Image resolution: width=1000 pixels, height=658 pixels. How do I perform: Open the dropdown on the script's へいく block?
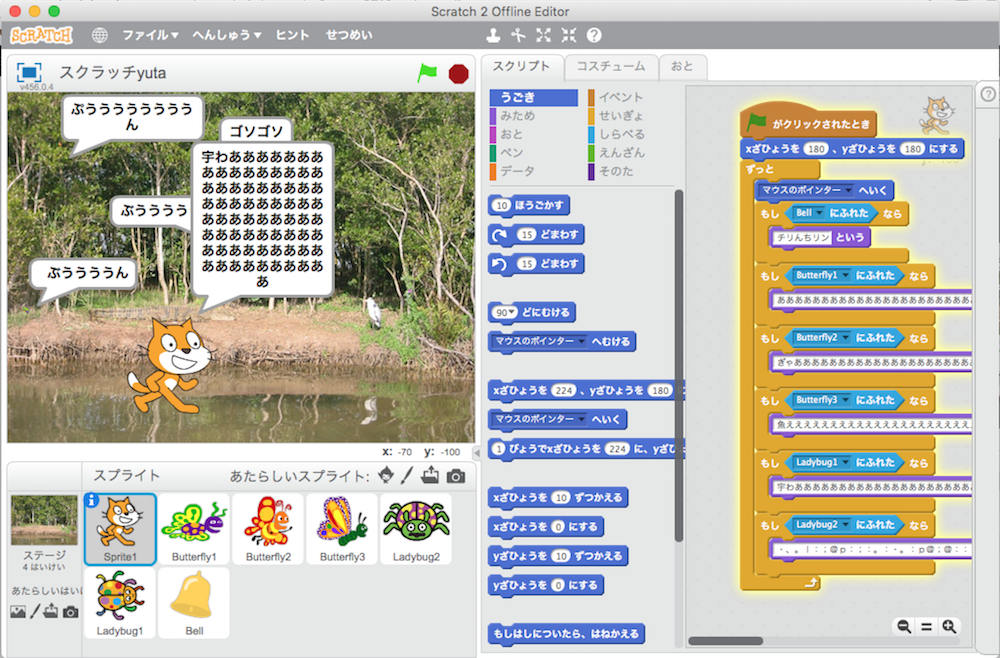click(x=807, y=190)
